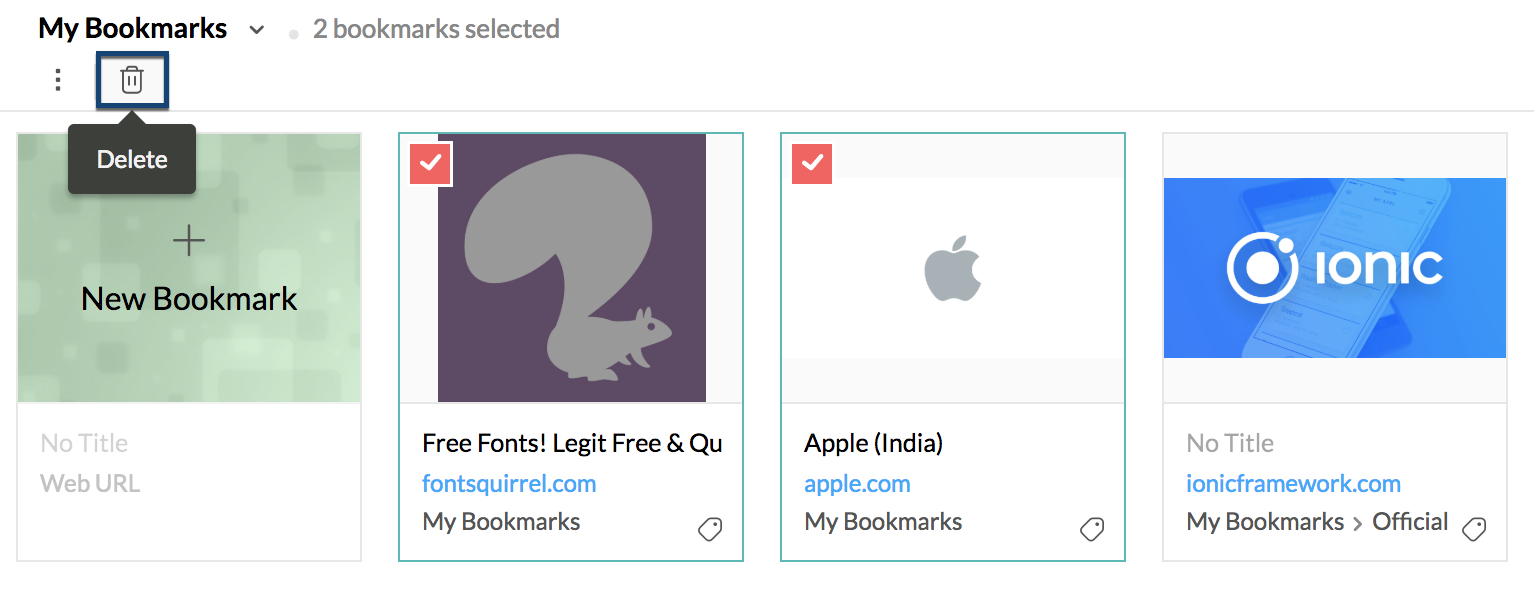Click the Ionic logo thumbnail
Image resolution: width=1534 pixels, height=598 pixels.
point(1334,268)
